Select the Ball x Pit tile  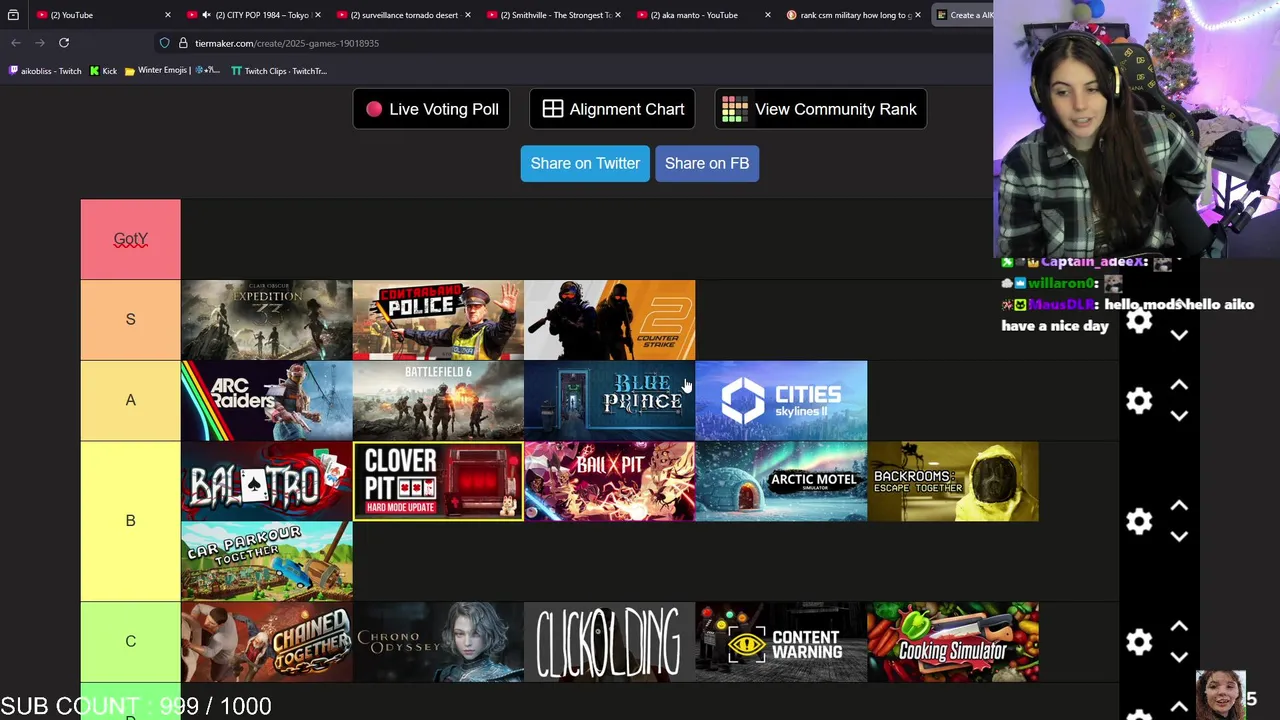pos(610,481)
